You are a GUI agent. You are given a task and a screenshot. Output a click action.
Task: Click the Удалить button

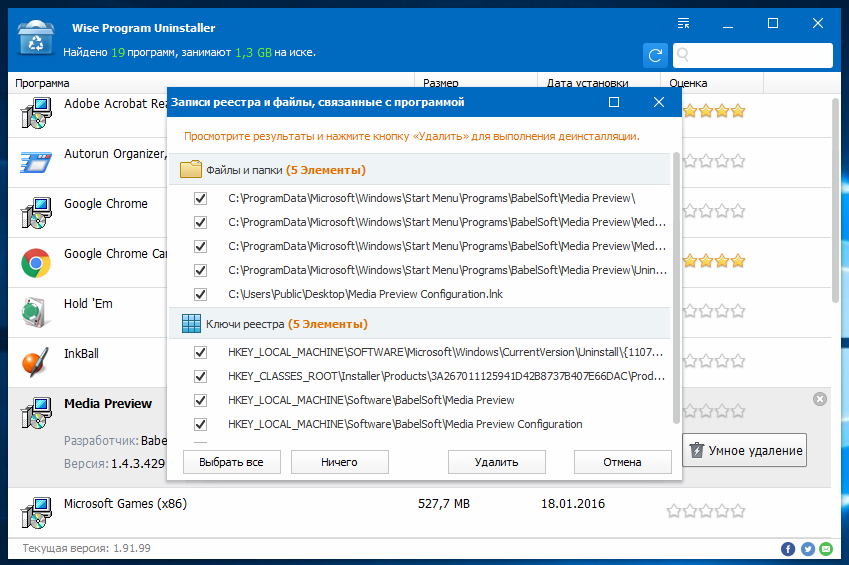tap(497, 462)
